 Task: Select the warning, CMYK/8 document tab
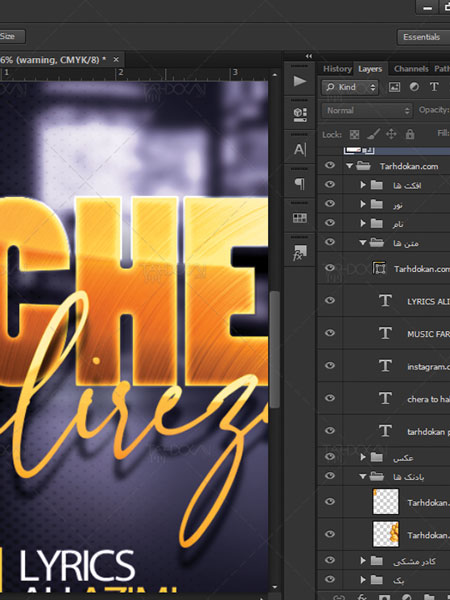(x=53, y=60)
